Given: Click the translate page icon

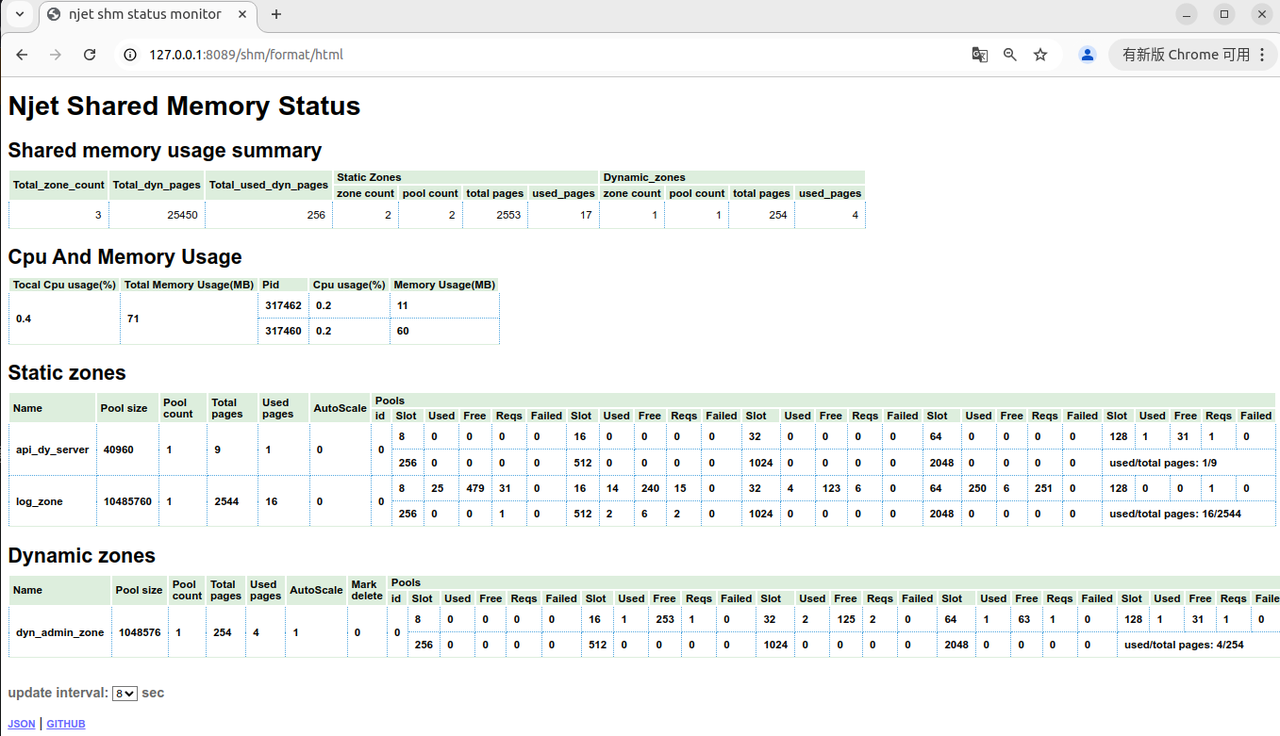Looking at the screenshot, I should pos(980,55).
